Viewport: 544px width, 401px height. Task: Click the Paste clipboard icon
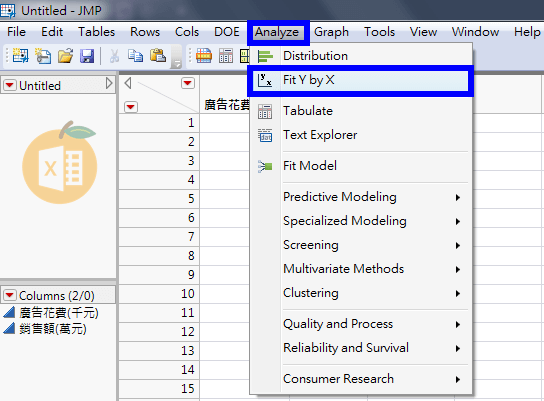158,56
